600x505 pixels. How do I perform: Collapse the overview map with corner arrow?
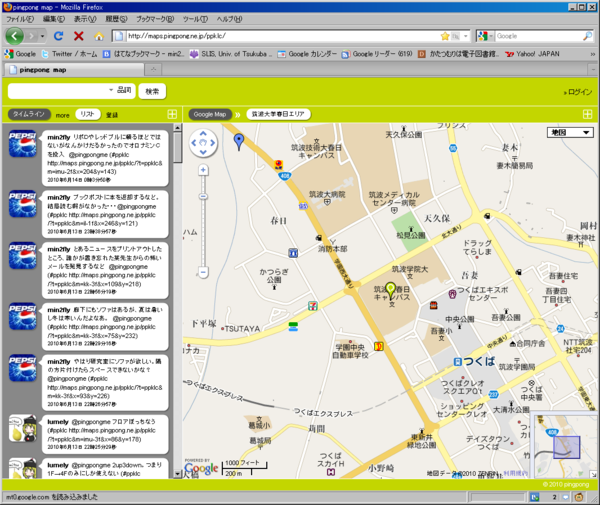pyautogui.click(x=593, y=475)
